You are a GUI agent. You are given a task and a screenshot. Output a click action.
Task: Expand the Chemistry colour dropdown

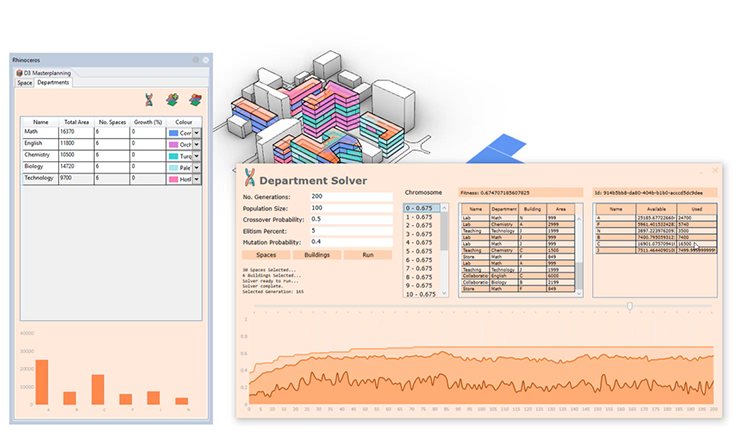[x=197, y=157]
